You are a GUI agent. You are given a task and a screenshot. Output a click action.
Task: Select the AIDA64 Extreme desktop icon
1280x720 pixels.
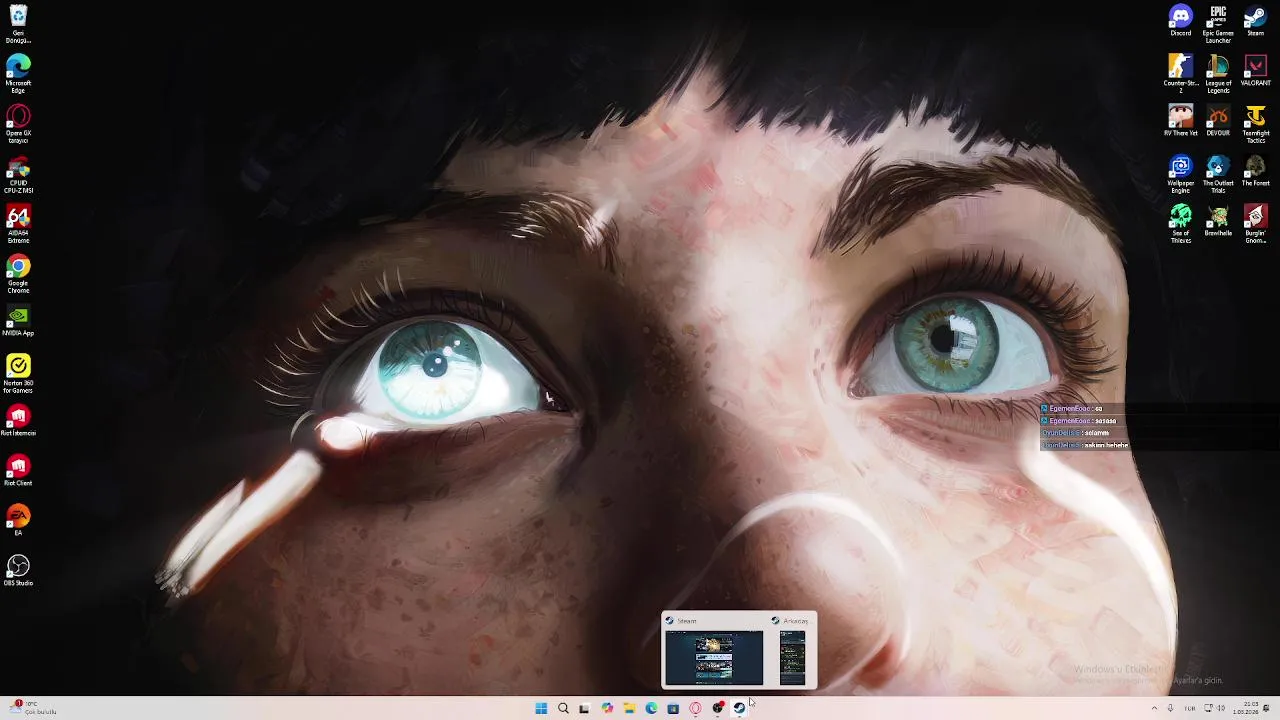point(18,224)
